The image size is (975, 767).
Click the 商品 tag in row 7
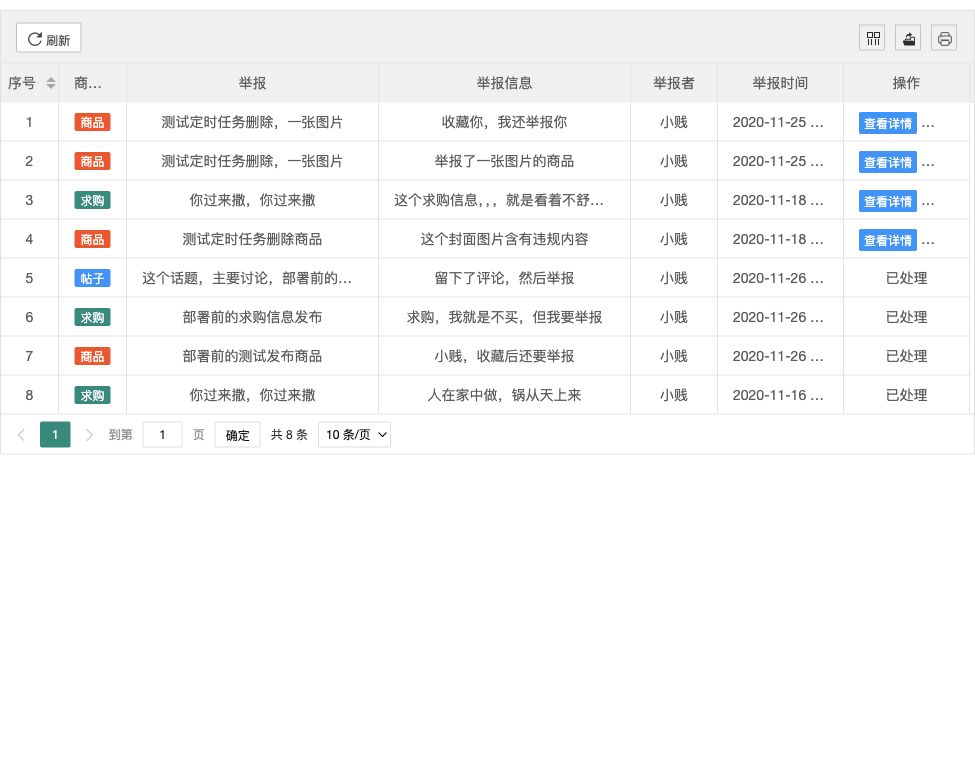92,356
